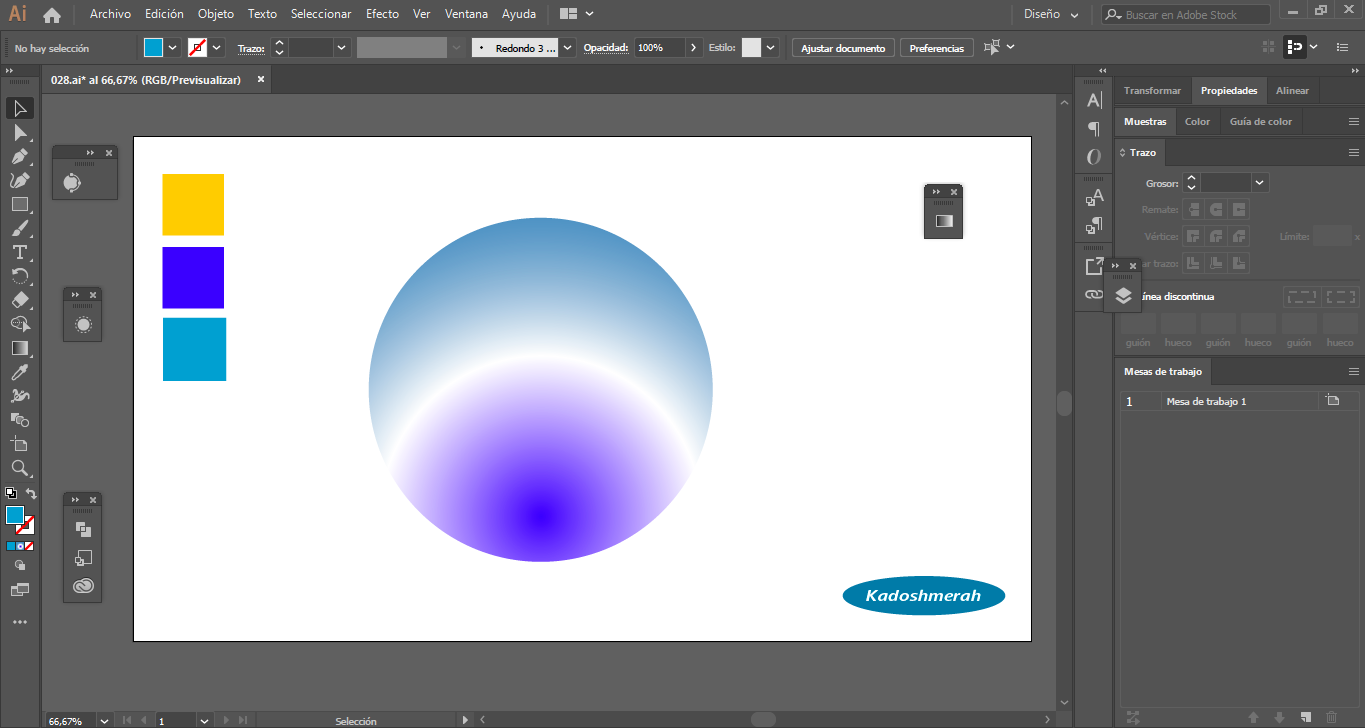Viewport: 1365px width, 728px height.
Task: Select the Pen tool
Action: tap(20, 156)
